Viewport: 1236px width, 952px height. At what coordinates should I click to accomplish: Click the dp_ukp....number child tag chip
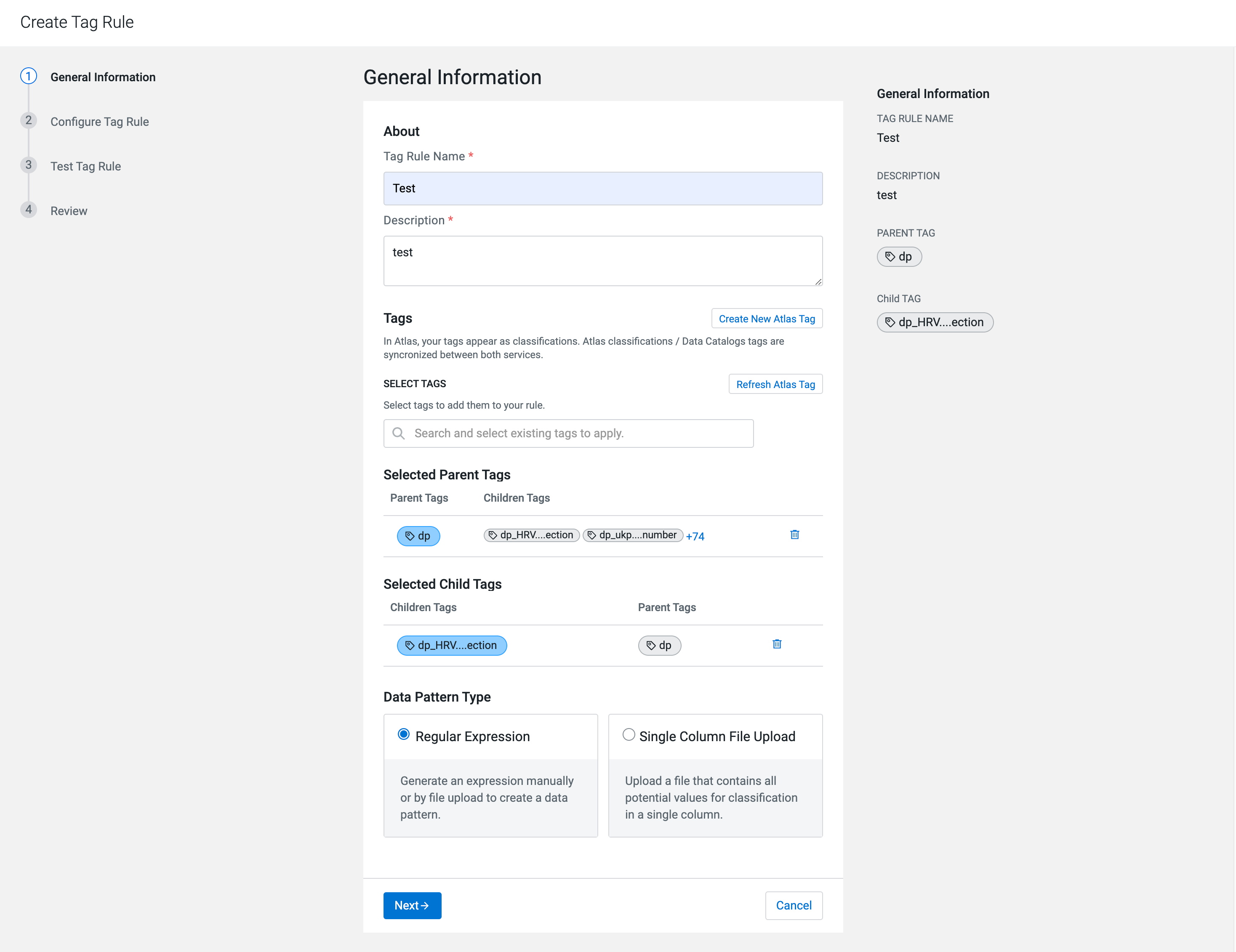pos(632,535)
